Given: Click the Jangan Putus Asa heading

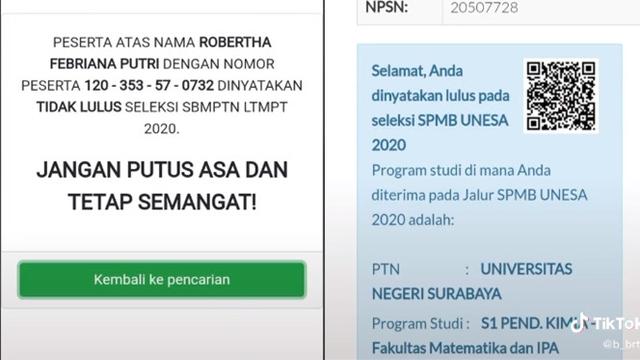Looking at the screenshot, I should pos(162,170).
